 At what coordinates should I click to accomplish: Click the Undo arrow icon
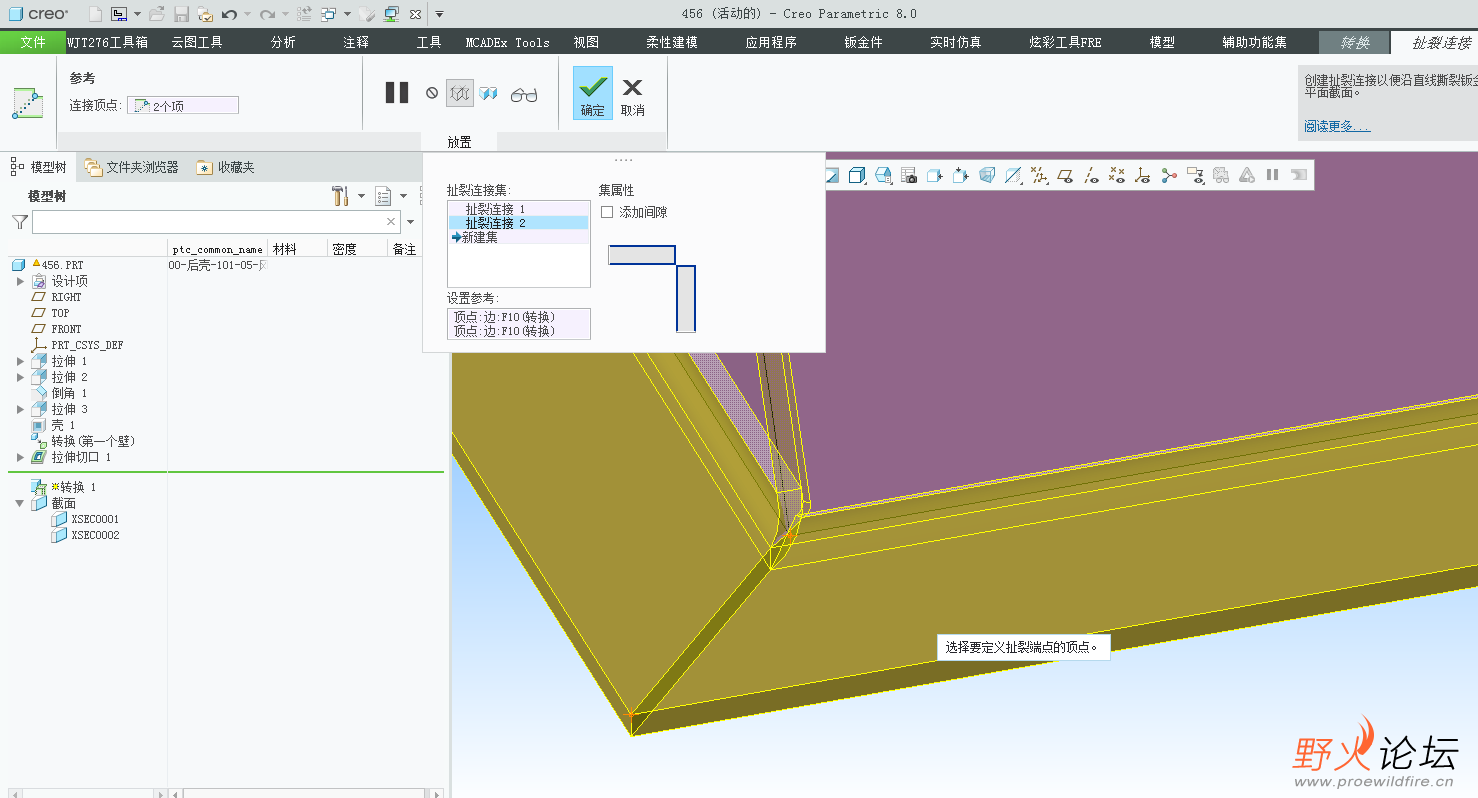pyautogui.click(x=229, y=14)
